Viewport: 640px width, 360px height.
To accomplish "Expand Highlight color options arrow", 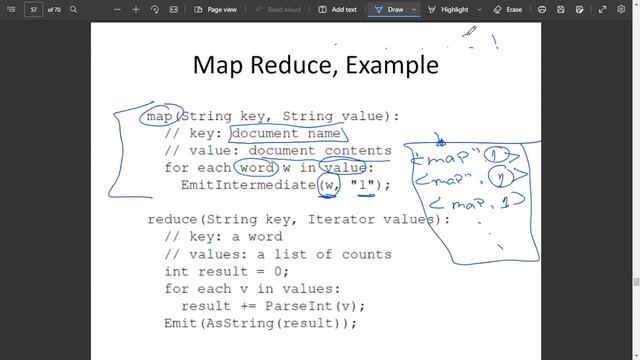I will coord(479,9).
